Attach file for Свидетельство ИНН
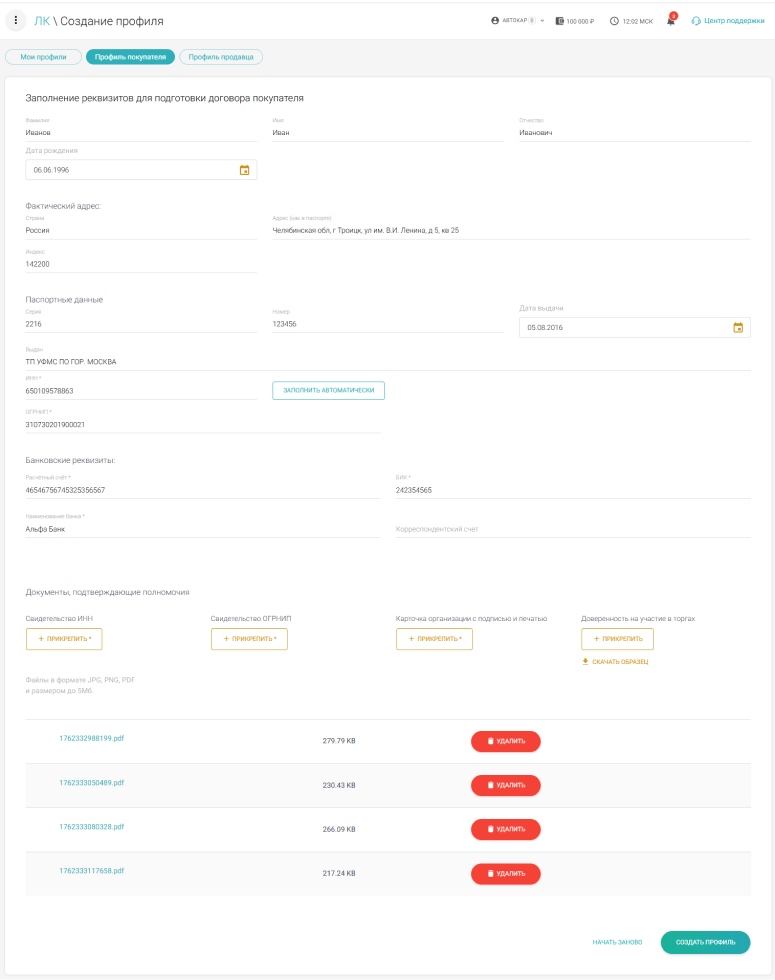This screenshot has height=980, width=775. 64,638
